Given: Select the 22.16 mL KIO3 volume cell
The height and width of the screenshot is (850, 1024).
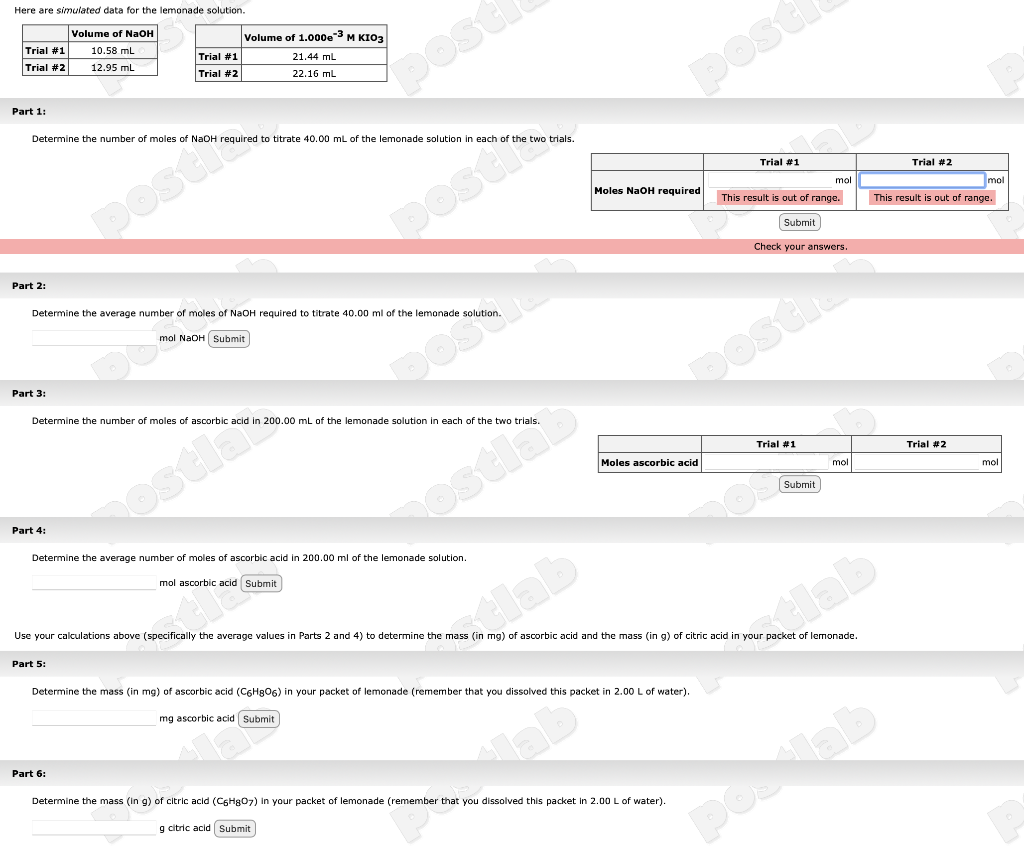Looking at the screenshot, I should tap(314, 74).
